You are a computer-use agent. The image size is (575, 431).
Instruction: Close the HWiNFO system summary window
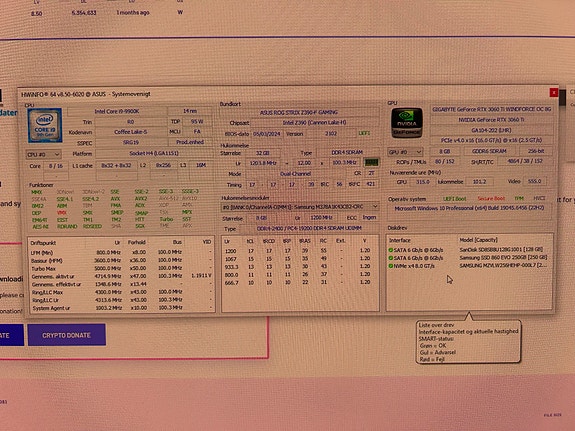553,93
